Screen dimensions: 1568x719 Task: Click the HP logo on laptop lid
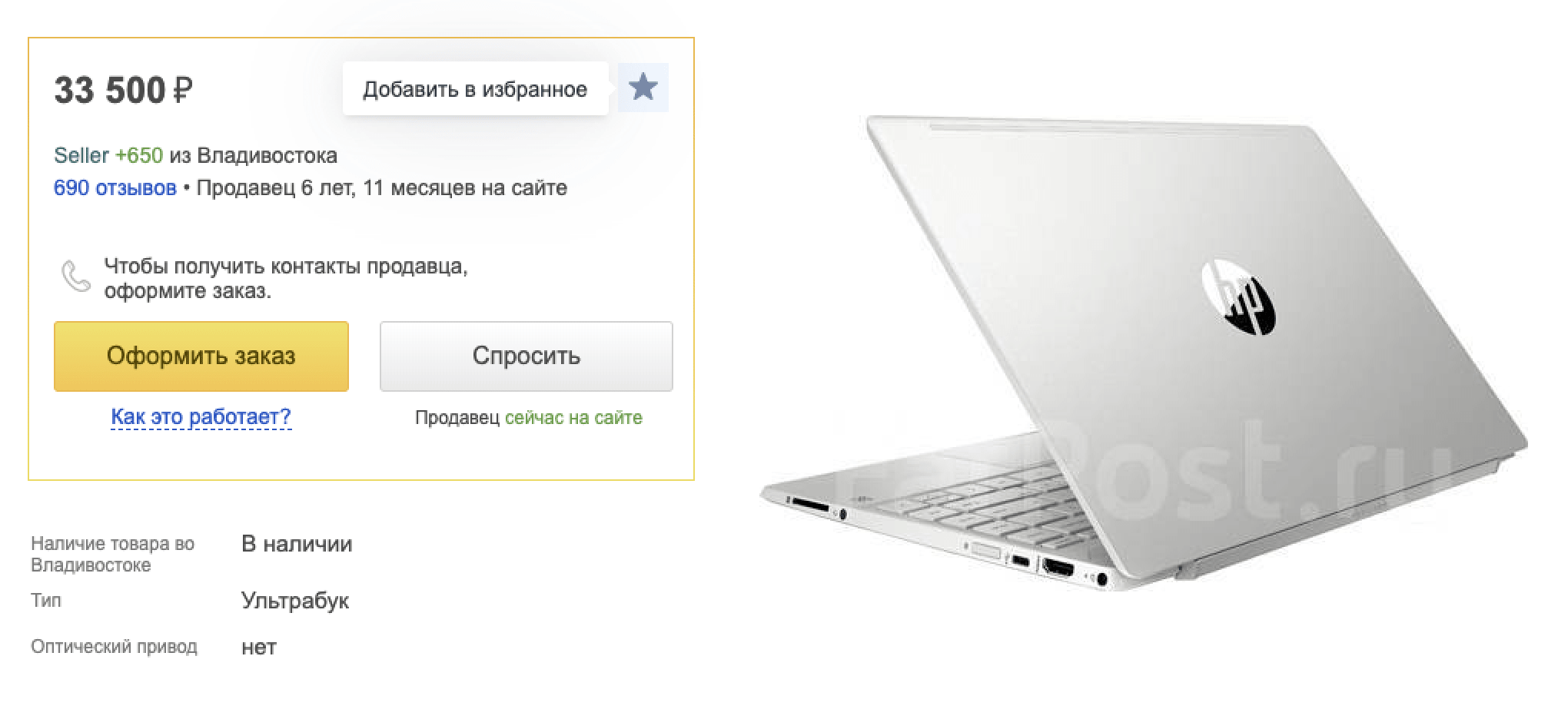coord(1238,297)
